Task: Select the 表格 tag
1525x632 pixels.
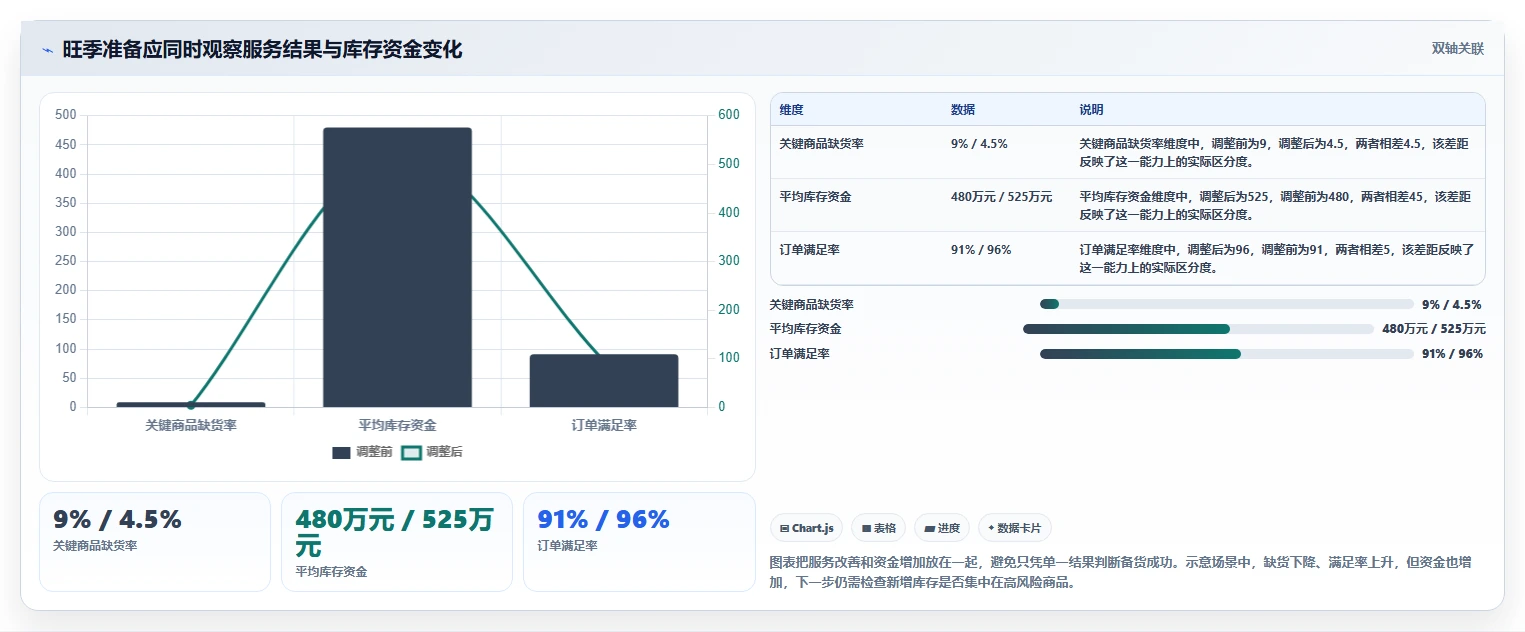Action: pyautogui.click(x=879, y=528)
